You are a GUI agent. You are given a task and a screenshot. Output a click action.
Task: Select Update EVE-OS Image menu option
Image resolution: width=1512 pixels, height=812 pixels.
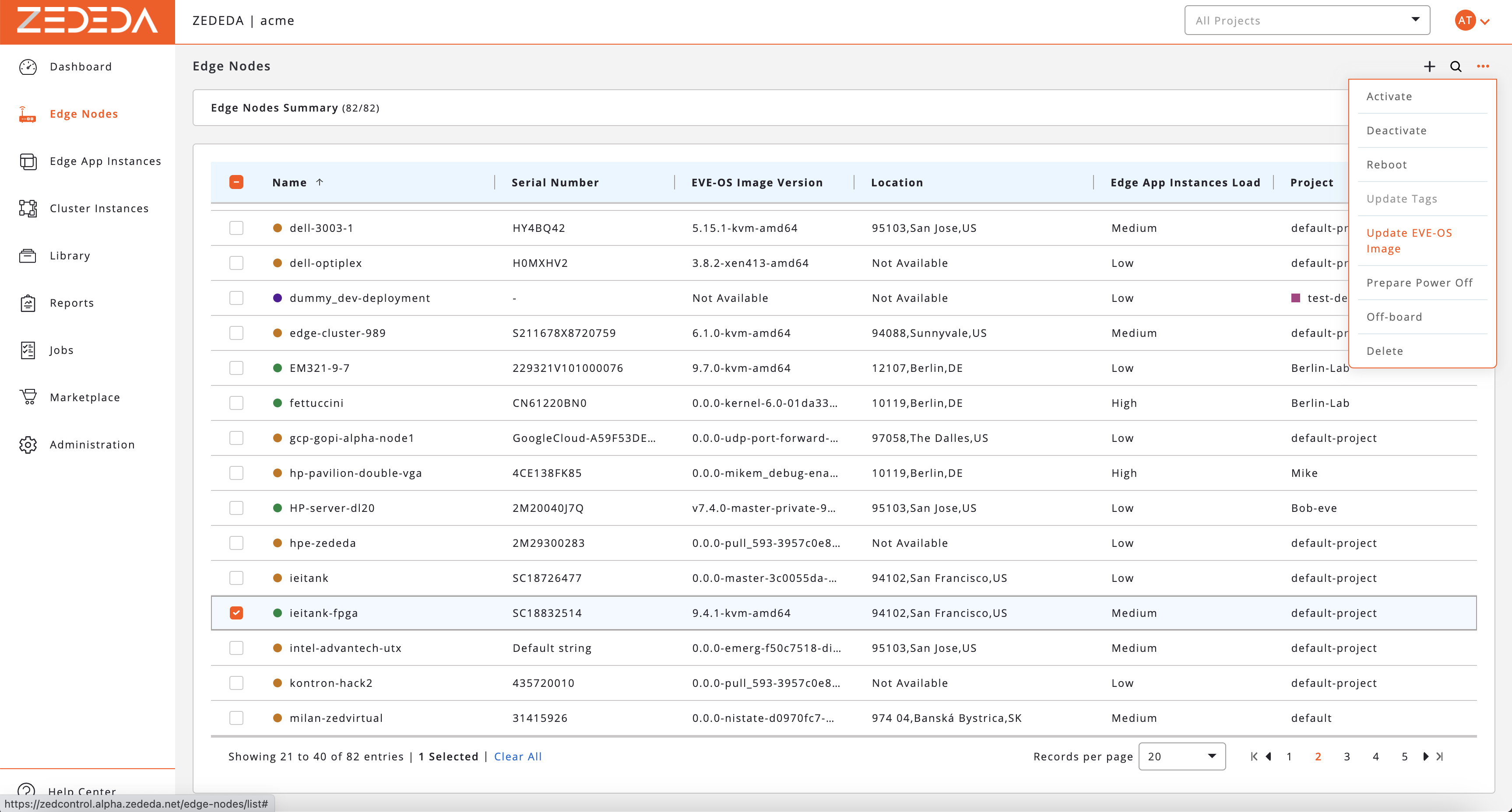1409,241
